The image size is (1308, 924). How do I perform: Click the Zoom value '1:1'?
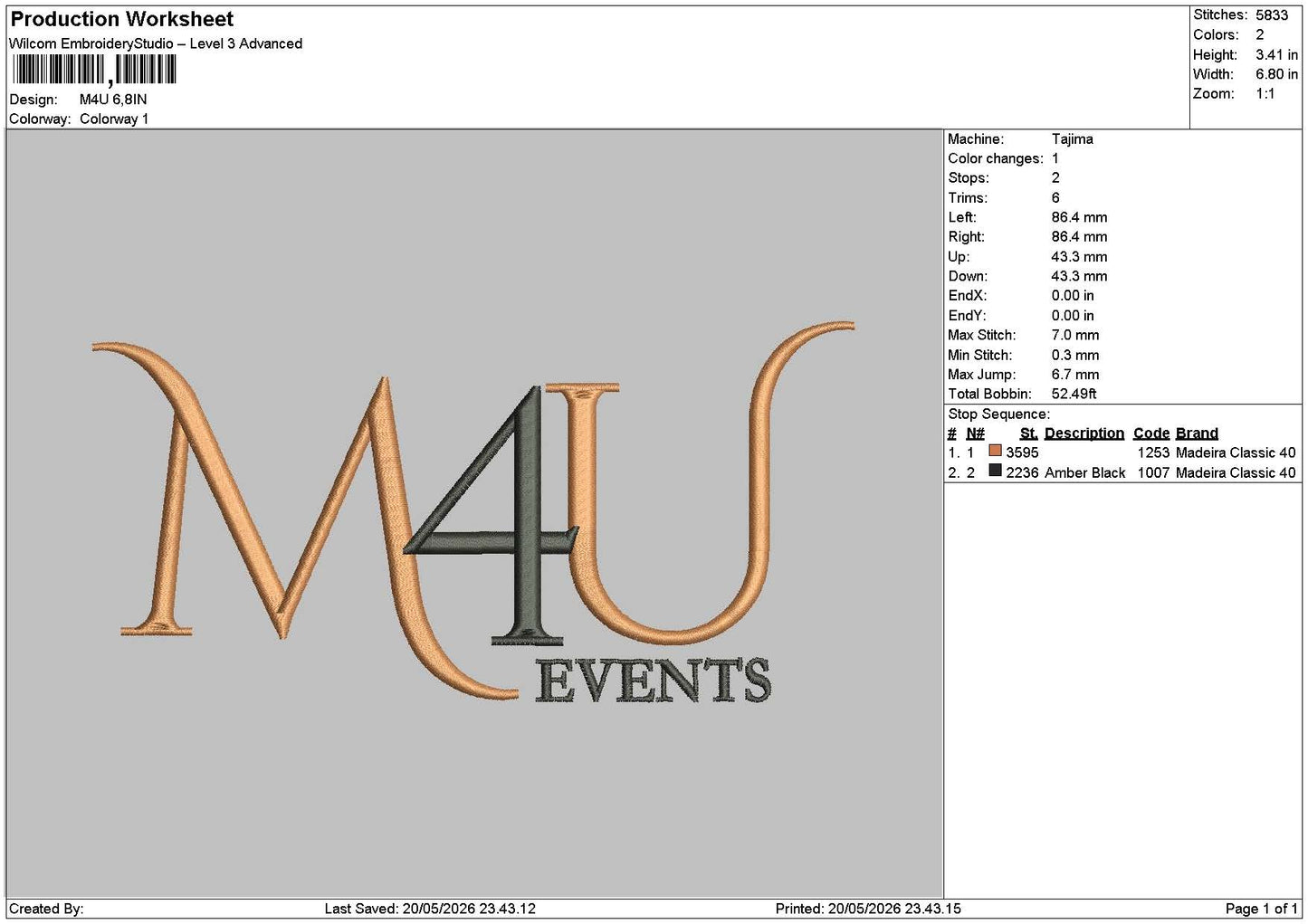1265,94
